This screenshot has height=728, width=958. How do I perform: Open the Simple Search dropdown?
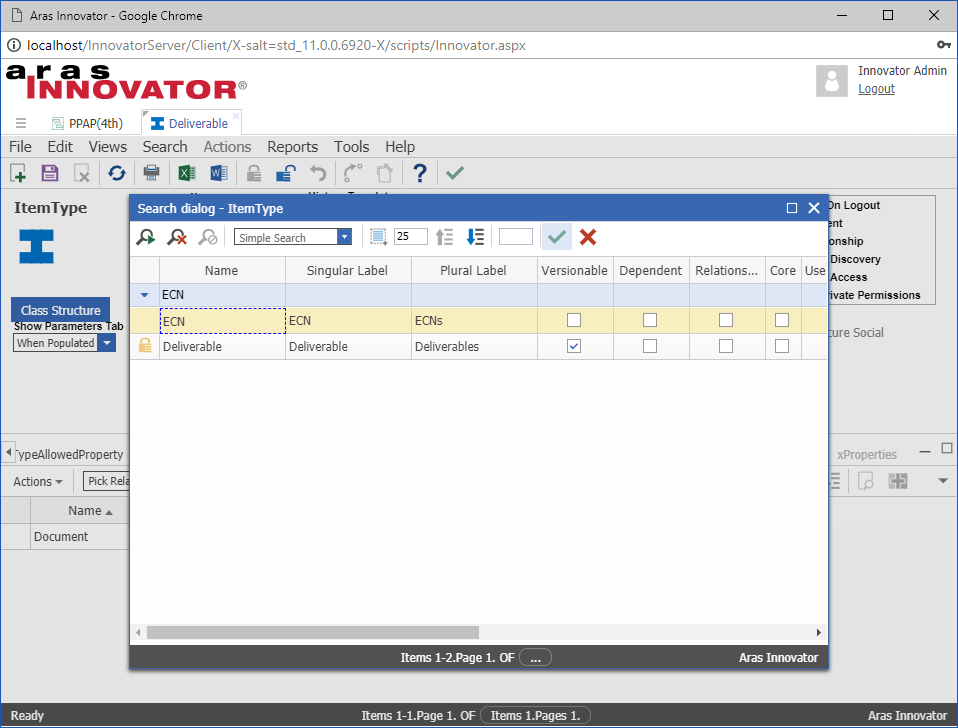pyautogui.click(x=344, y=237)
